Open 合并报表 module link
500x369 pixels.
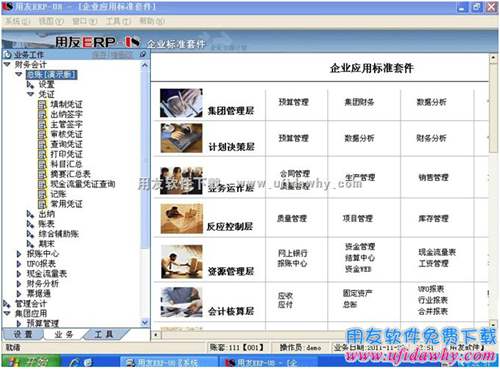(433, 312)
